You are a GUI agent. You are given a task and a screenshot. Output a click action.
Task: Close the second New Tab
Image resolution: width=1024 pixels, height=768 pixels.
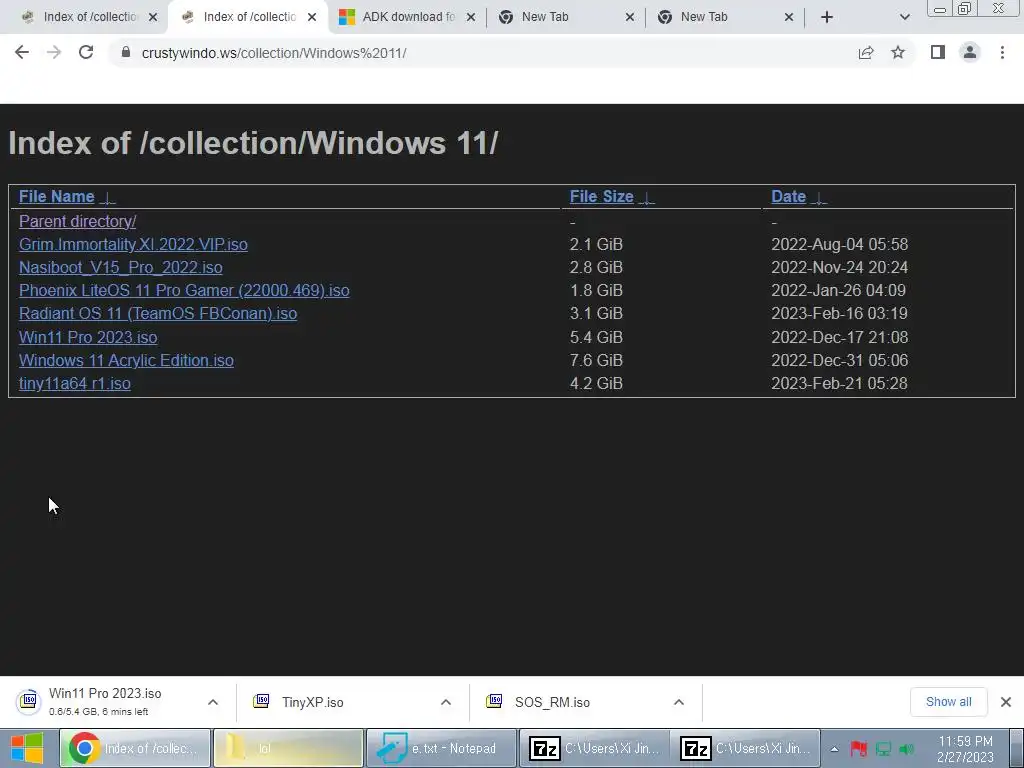(x=789, y=17)
